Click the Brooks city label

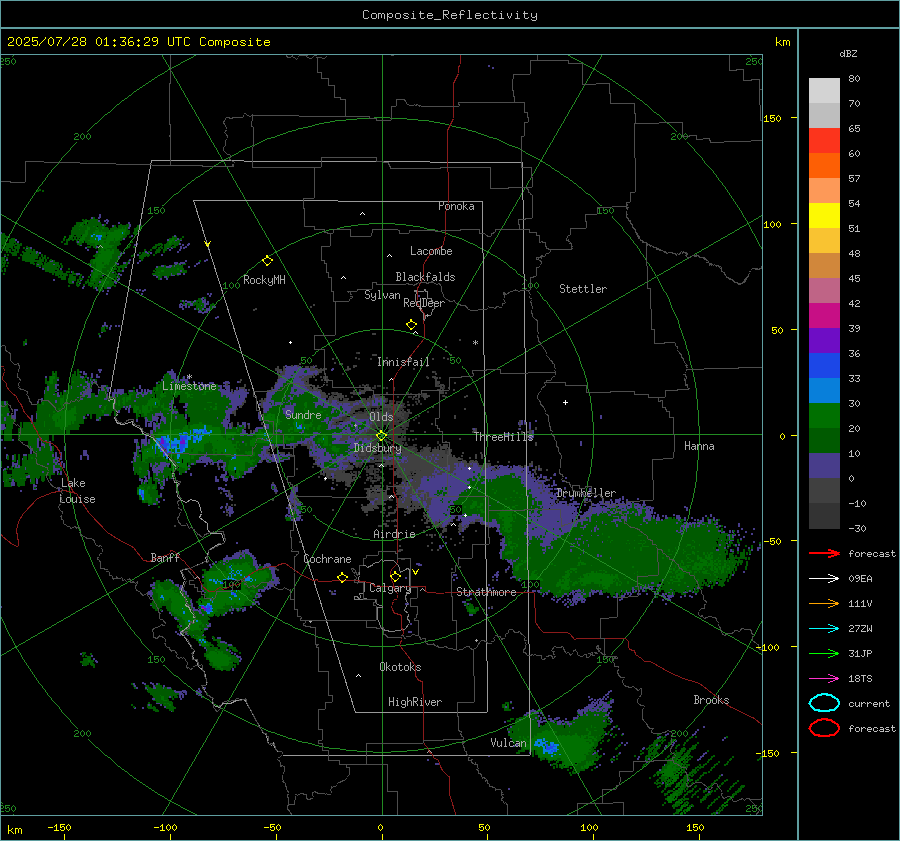click(711, 700)
